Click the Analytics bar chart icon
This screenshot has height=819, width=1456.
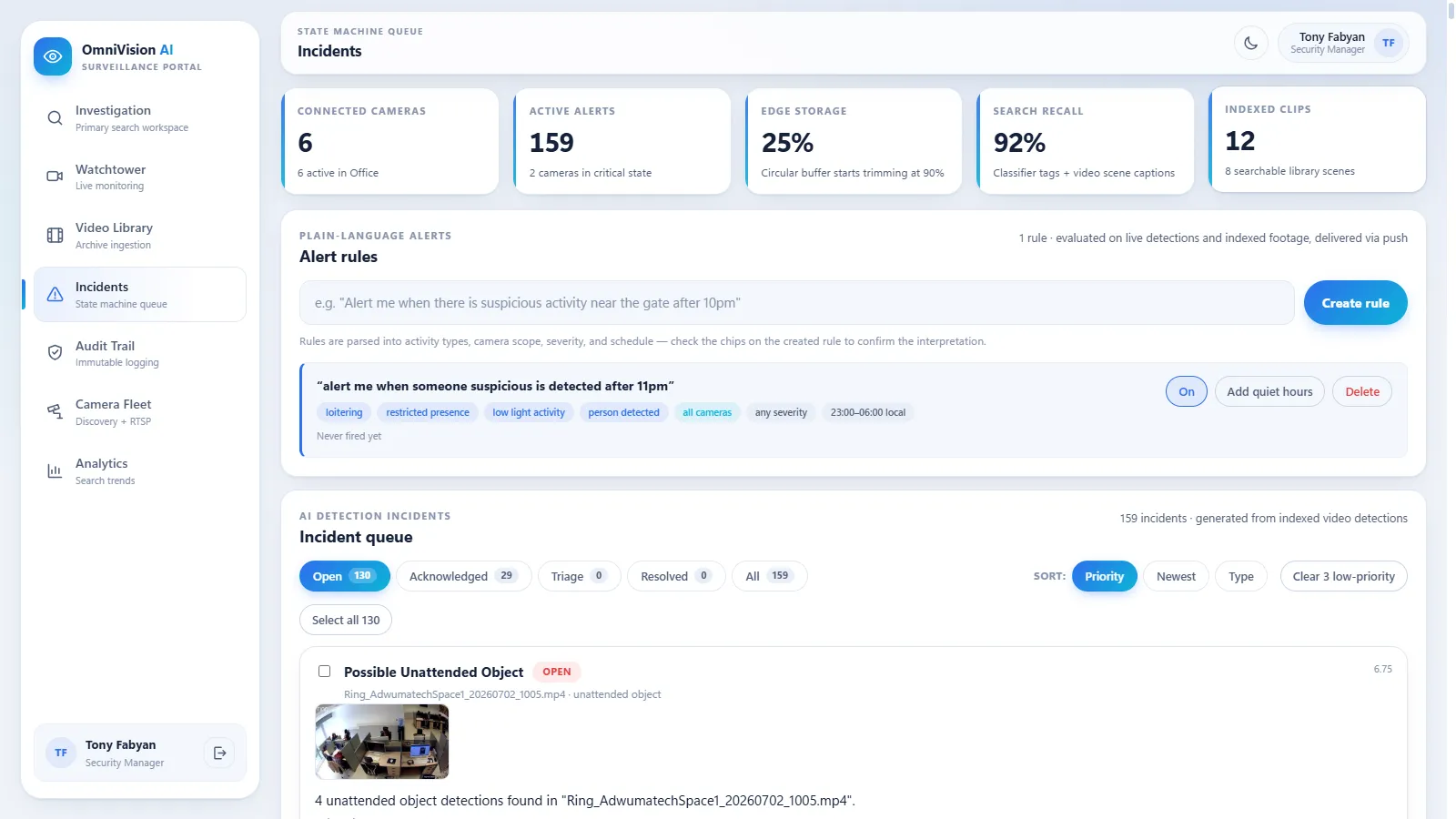pos(55,470)
